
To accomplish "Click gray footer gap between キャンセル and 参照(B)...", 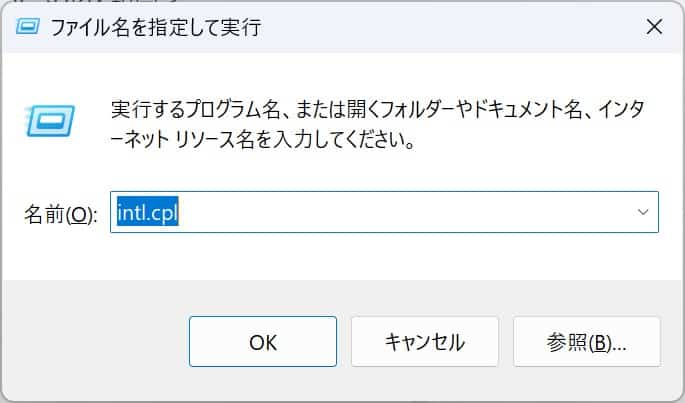I will [x=505, y=342].
